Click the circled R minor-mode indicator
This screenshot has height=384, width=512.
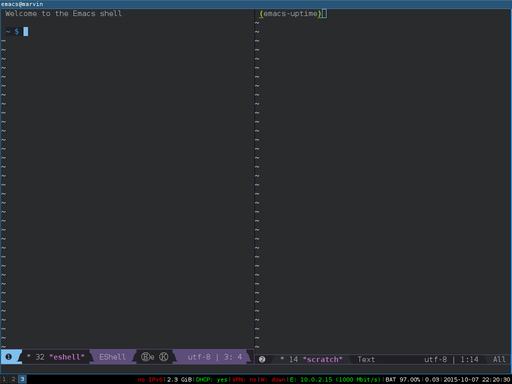[146, 357]
